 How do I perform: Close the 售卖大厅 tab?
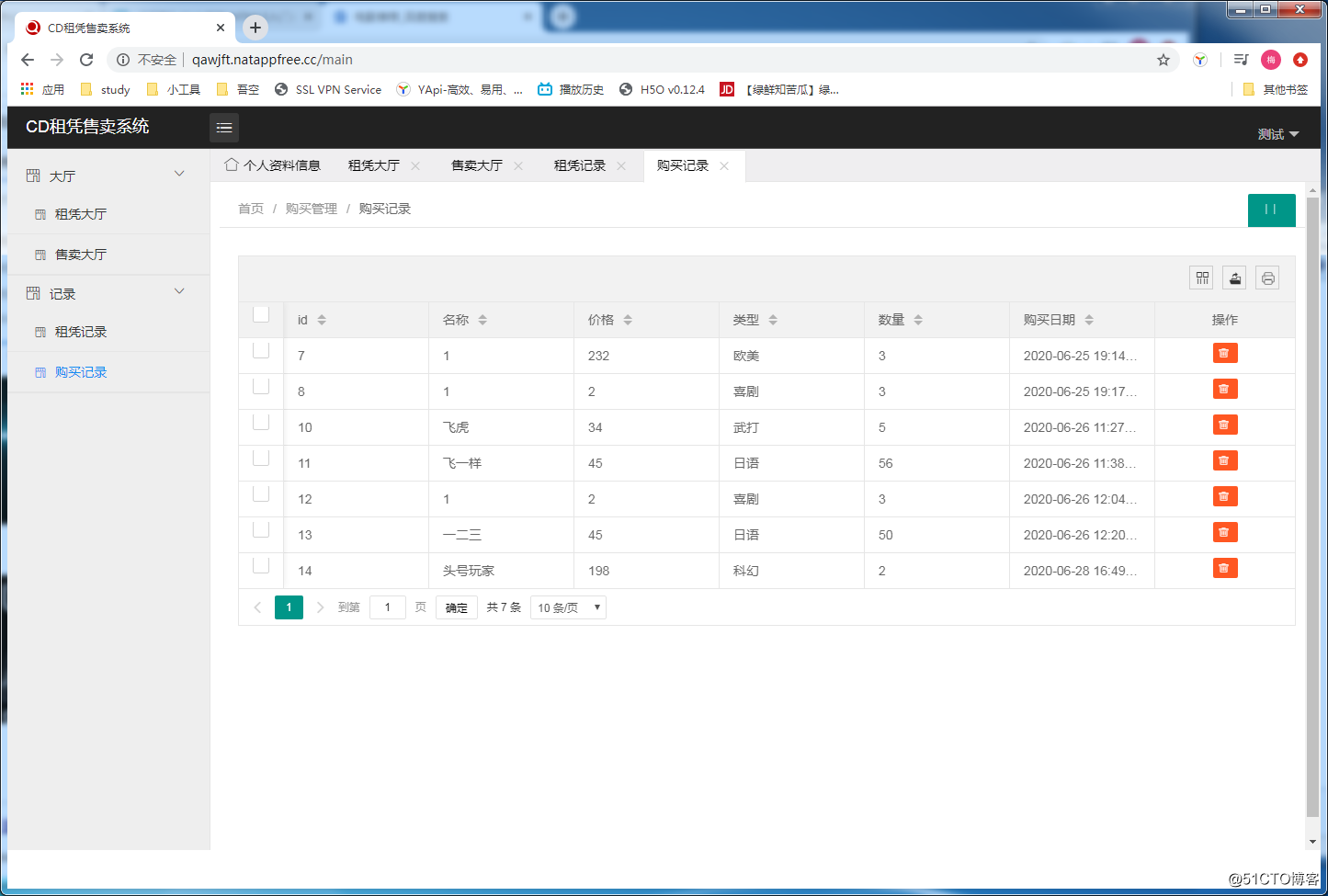point(518,166)
